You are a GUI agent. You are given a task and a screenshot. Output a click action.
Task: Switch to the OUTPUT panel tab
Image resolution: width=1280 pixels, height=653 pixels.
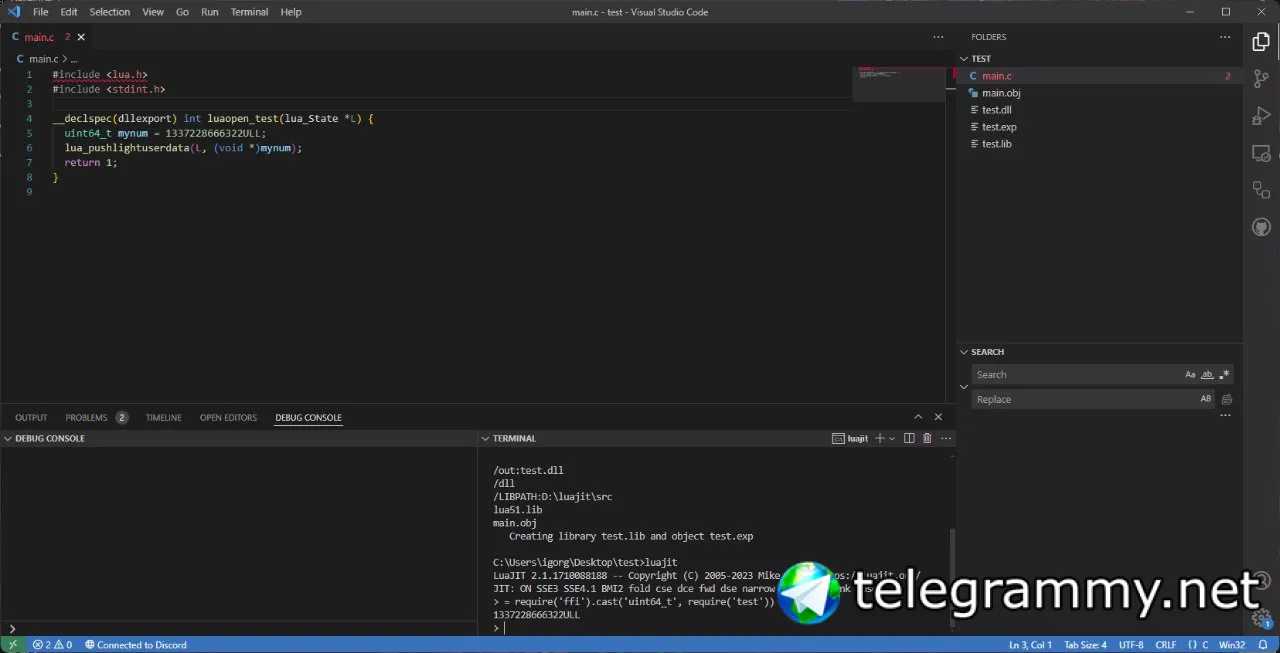[x=31, y=417]
